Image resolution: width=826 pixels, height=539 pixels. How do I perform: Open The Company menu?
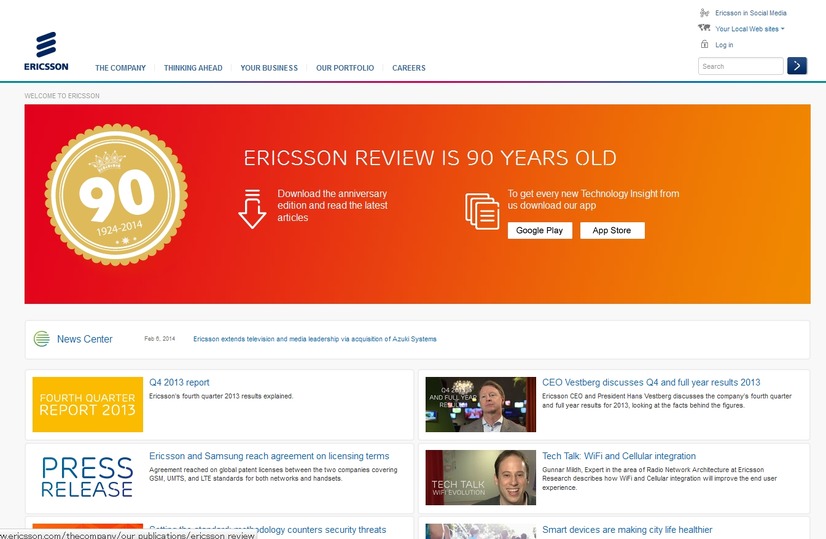120,68
